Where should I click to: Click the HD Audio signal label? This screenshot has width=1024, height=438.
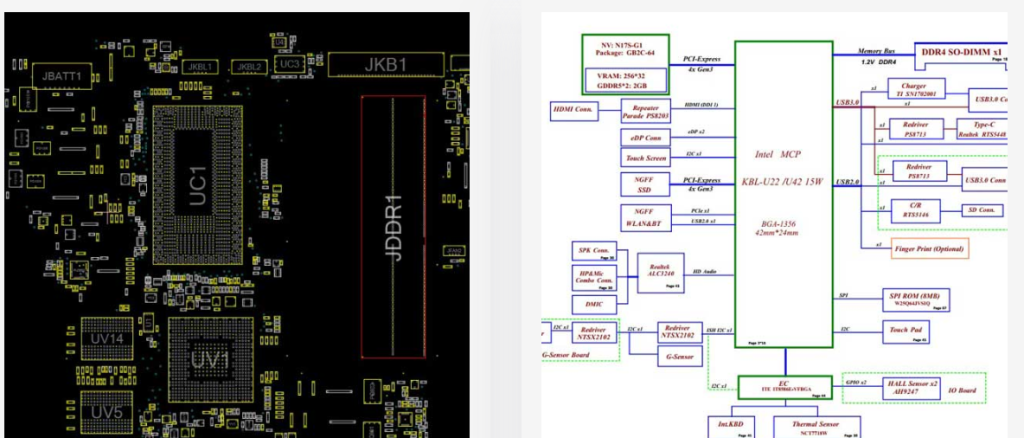tap(703, 270)
